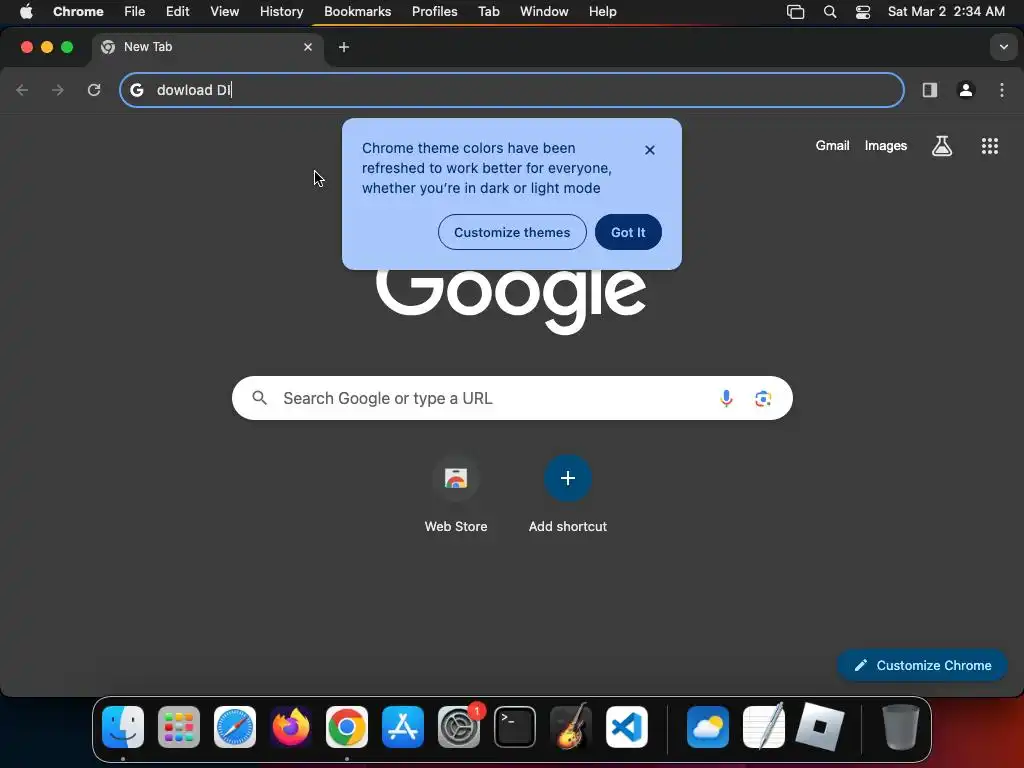This screenshot has width=1024, height=768.
Task: Open the Trash in the dock
Action: 901,727
